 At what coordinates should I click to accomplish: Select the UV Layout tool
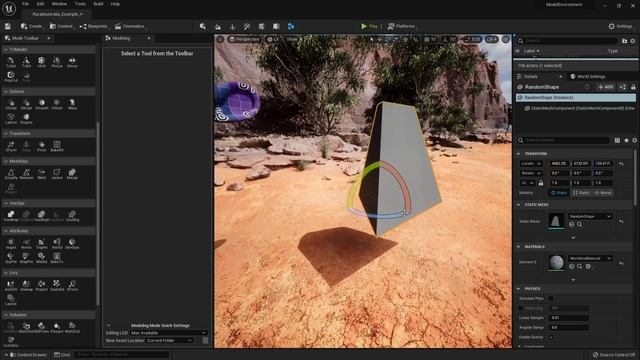tap(11, 300)
